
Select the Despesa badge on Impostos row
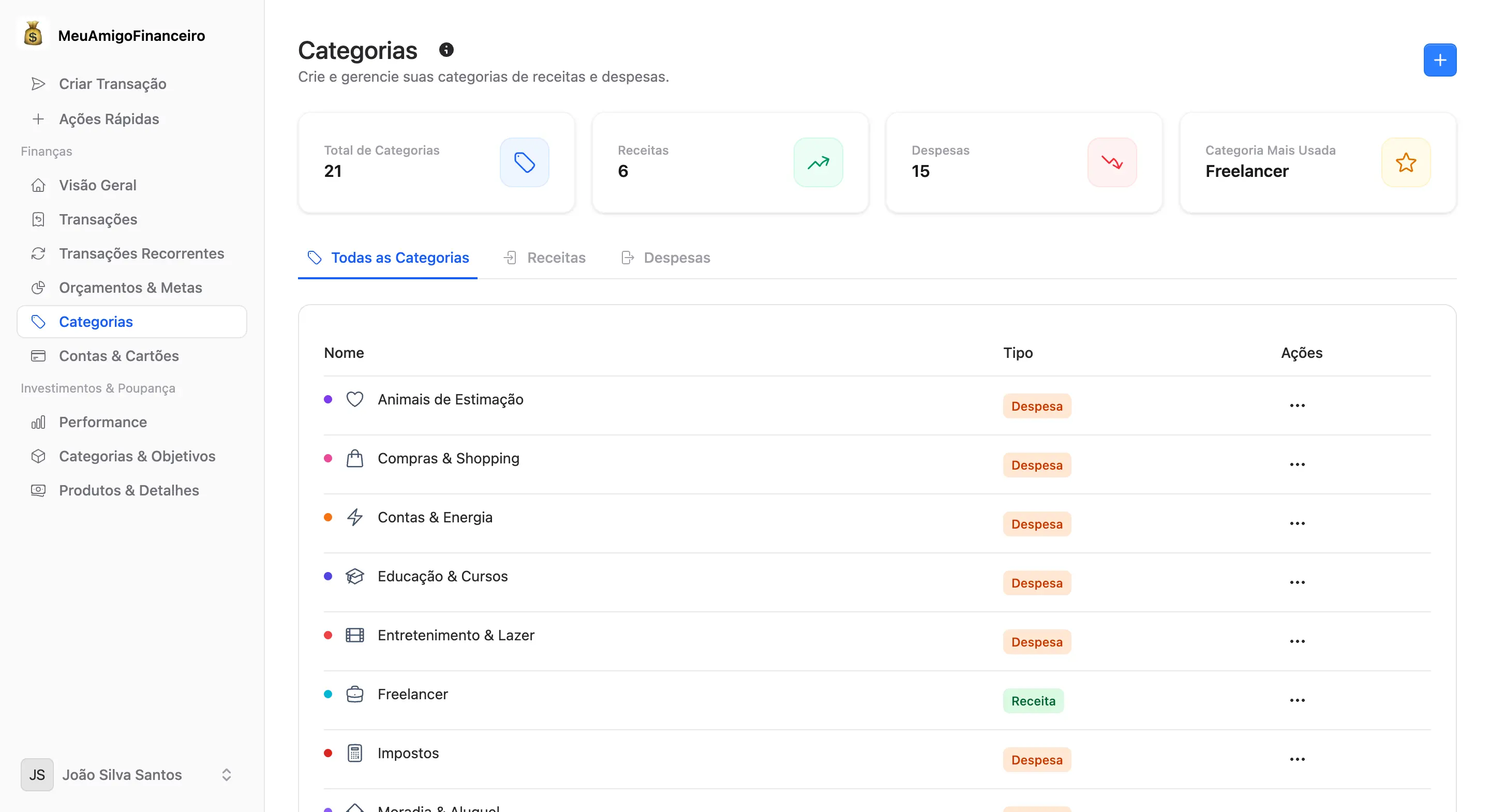[x=1036, y=759]
